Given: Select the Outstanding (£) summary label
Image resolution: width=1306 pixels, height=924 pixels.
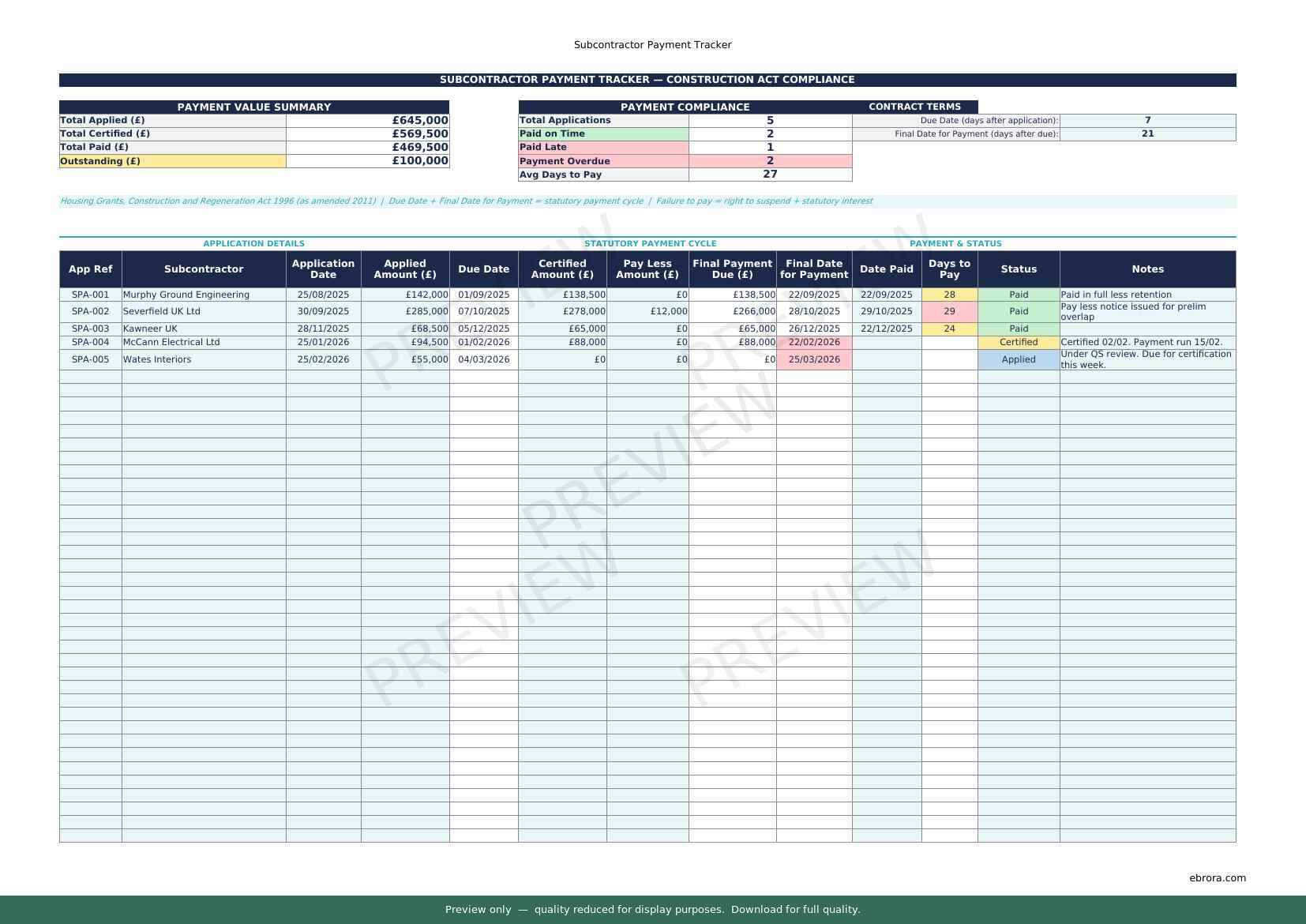Looking at the screenshot, I should point(172,161).
